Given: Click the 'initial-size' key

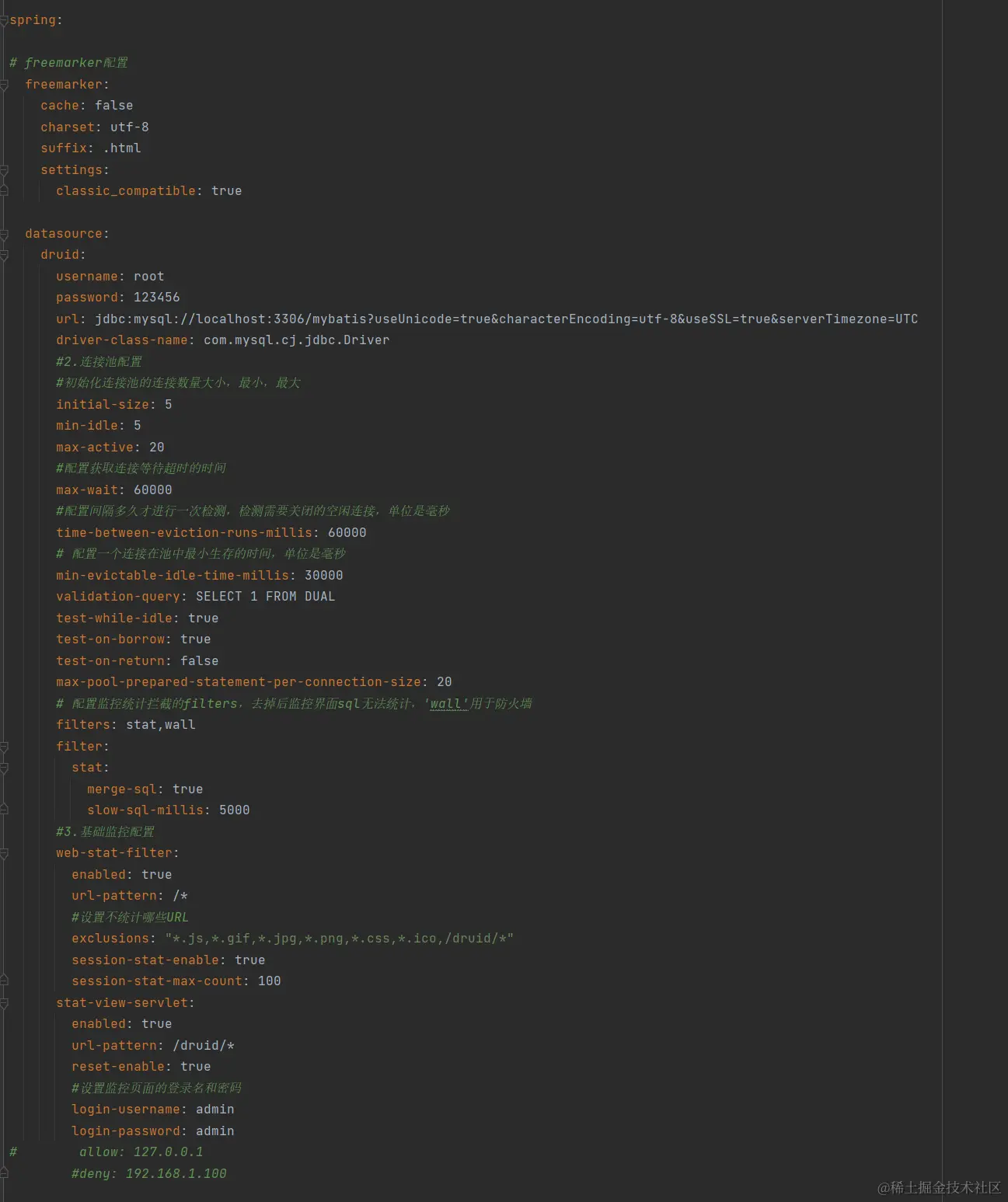Looking at the screenshot, I should (x=103, y=405).
